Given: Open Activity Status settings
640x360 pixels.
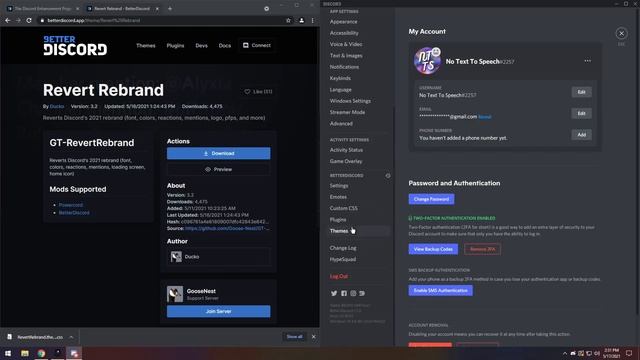Looking at the screenshot, I should tap(346, 150).
